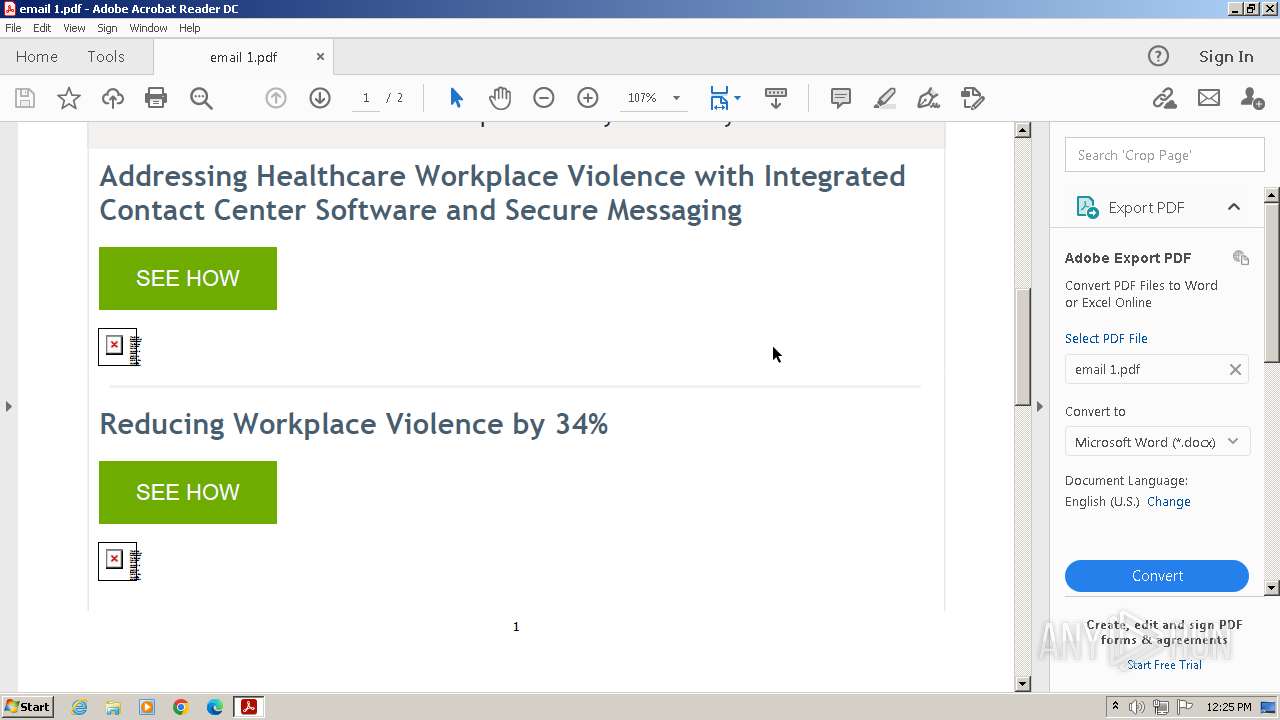Open the File Explorer folder taskbar icon
Image resolution: width=1280 pixels, height=720 pixels.
click(113, 707)
